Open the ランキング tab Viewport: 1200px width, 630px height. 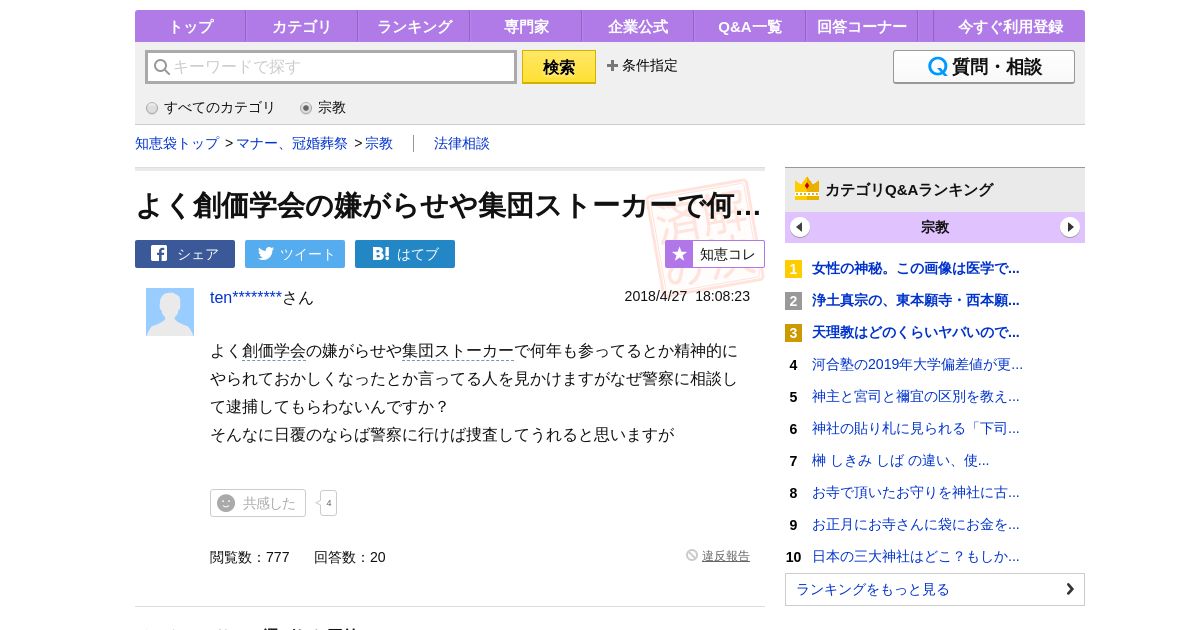pyautogui.click(x=414, y=27)
